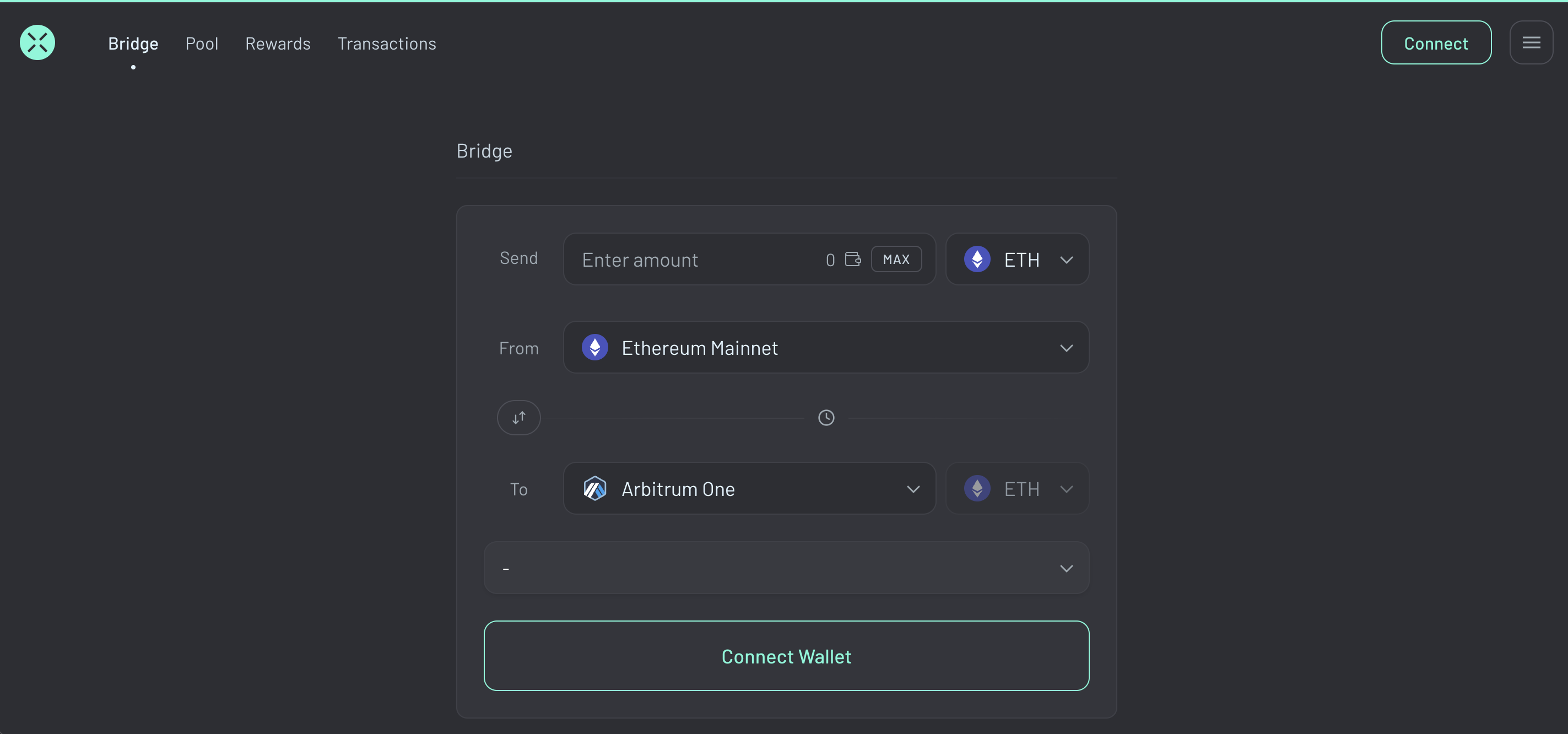Open the Send ETH token dropdown
Image resolution: width=1568 pixels, height=734 pixels.
pyautogui.click(x=1066, y=260)
